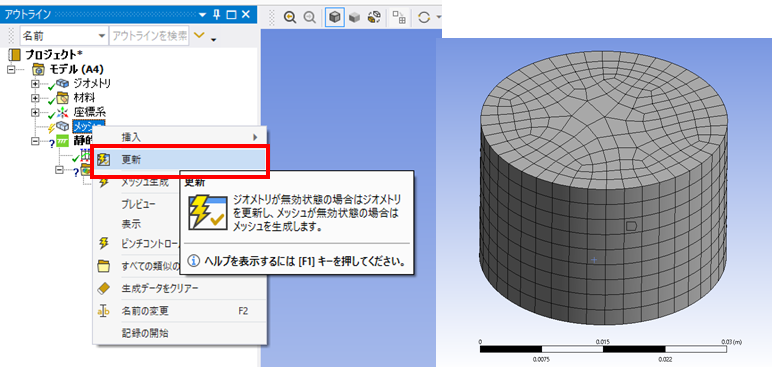Select the 材料 tree item
Image resolution: width=772 pixels, height=367 pixels.
coord(83,97)
